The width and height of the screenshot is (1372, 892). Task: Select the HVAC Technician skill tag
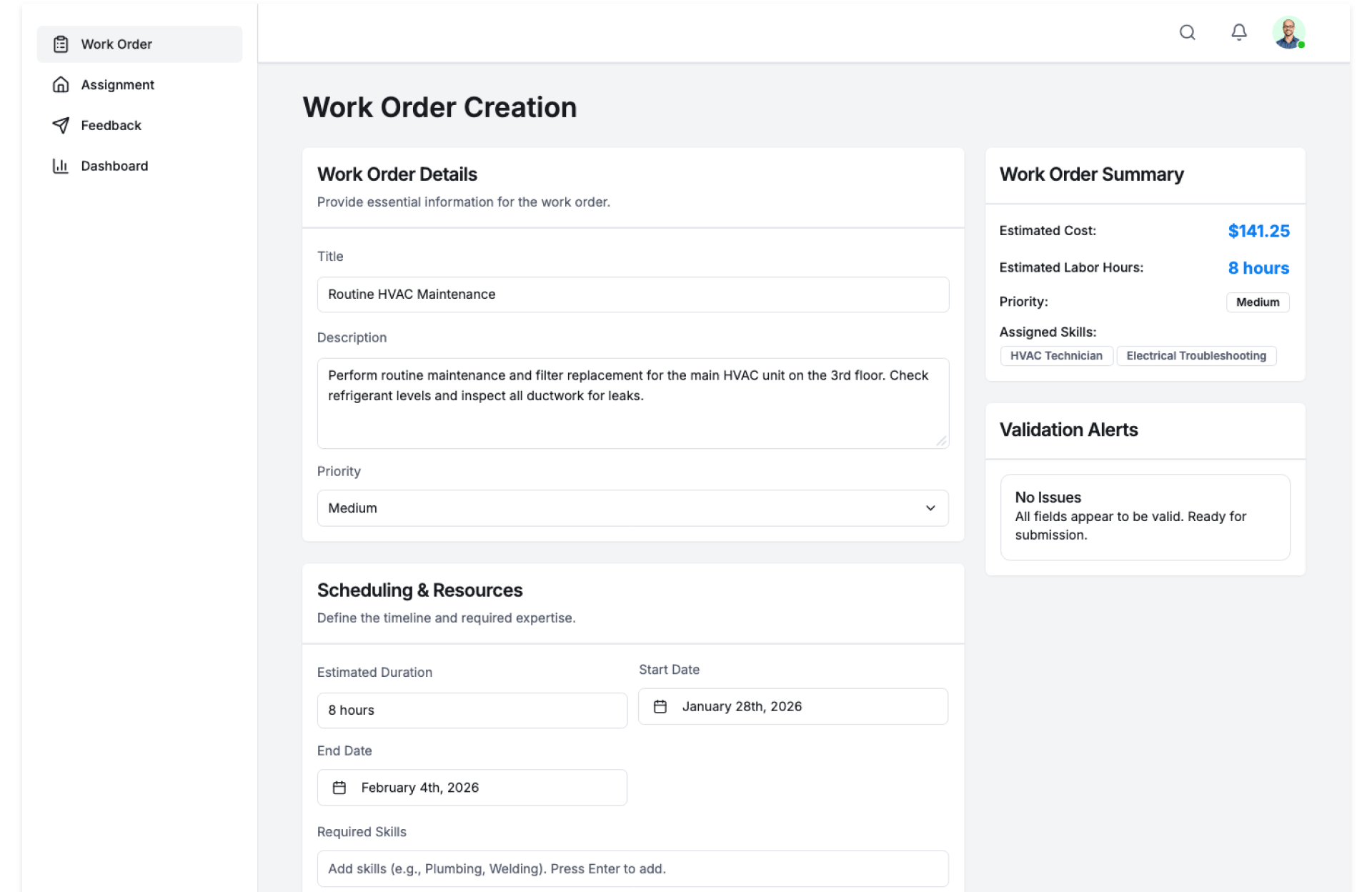1055,356
